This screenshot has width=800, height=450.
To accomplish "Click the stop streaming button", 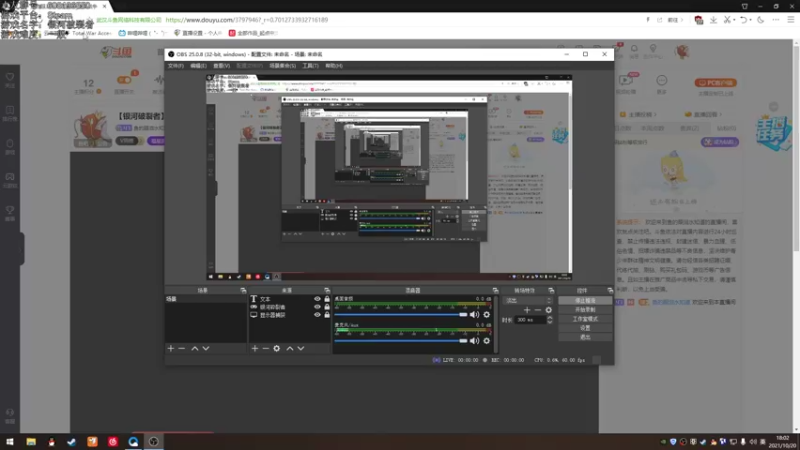I will pos(585,301).
